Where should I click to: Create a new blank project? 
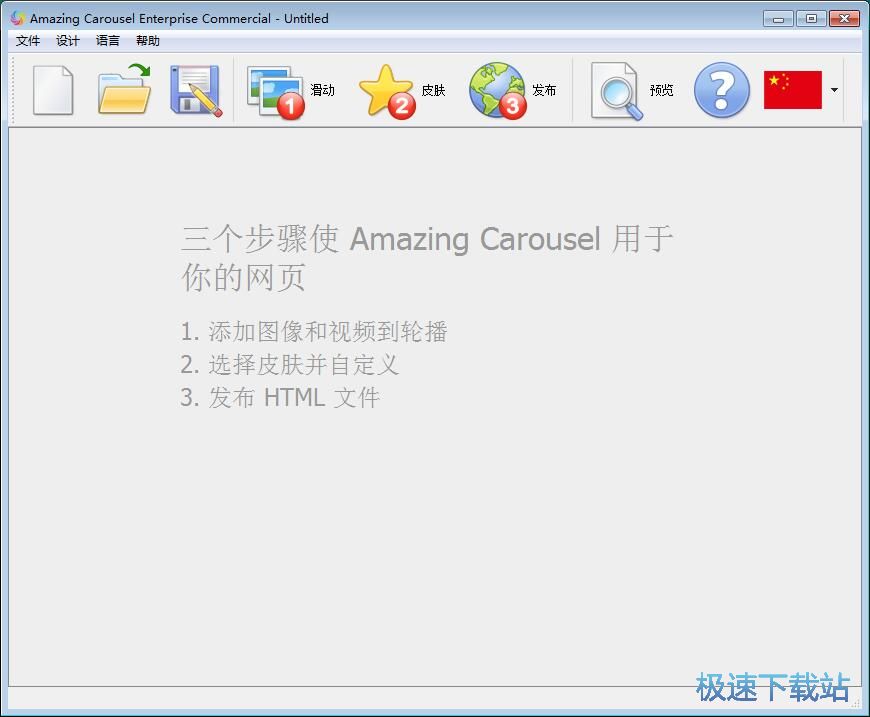tap(53, 90)
